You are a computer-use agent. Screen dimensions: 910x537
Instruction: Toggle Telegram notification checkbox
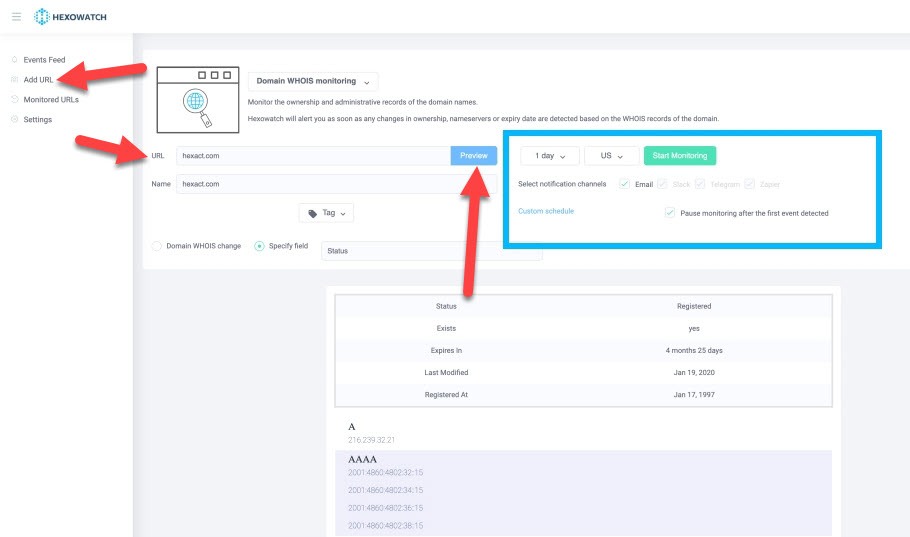700,184
